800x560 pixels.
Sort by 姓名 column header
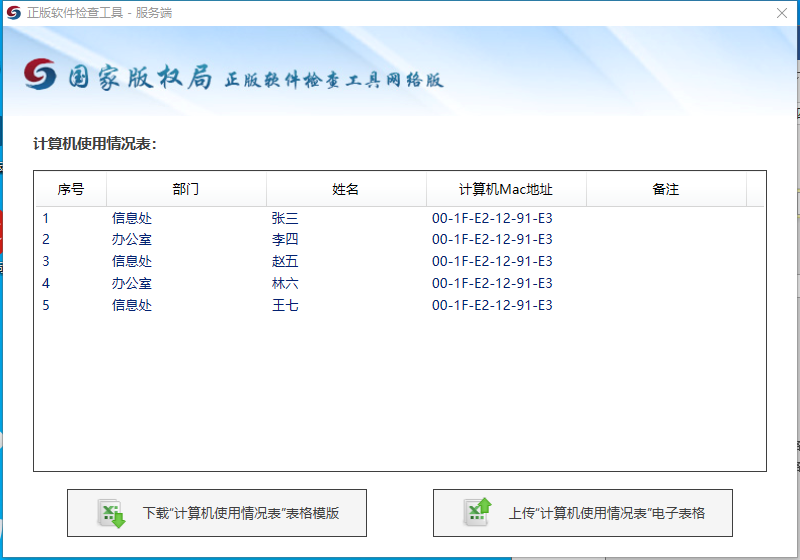[346, 189]
